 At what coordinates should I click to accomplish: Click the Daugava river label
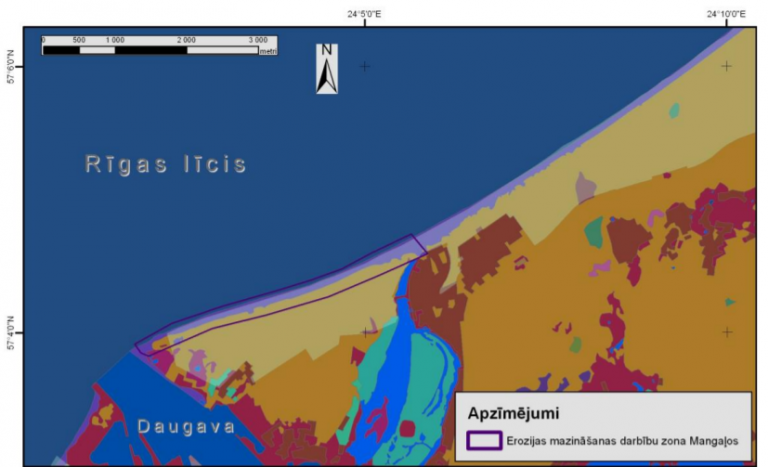coord(186,427)
